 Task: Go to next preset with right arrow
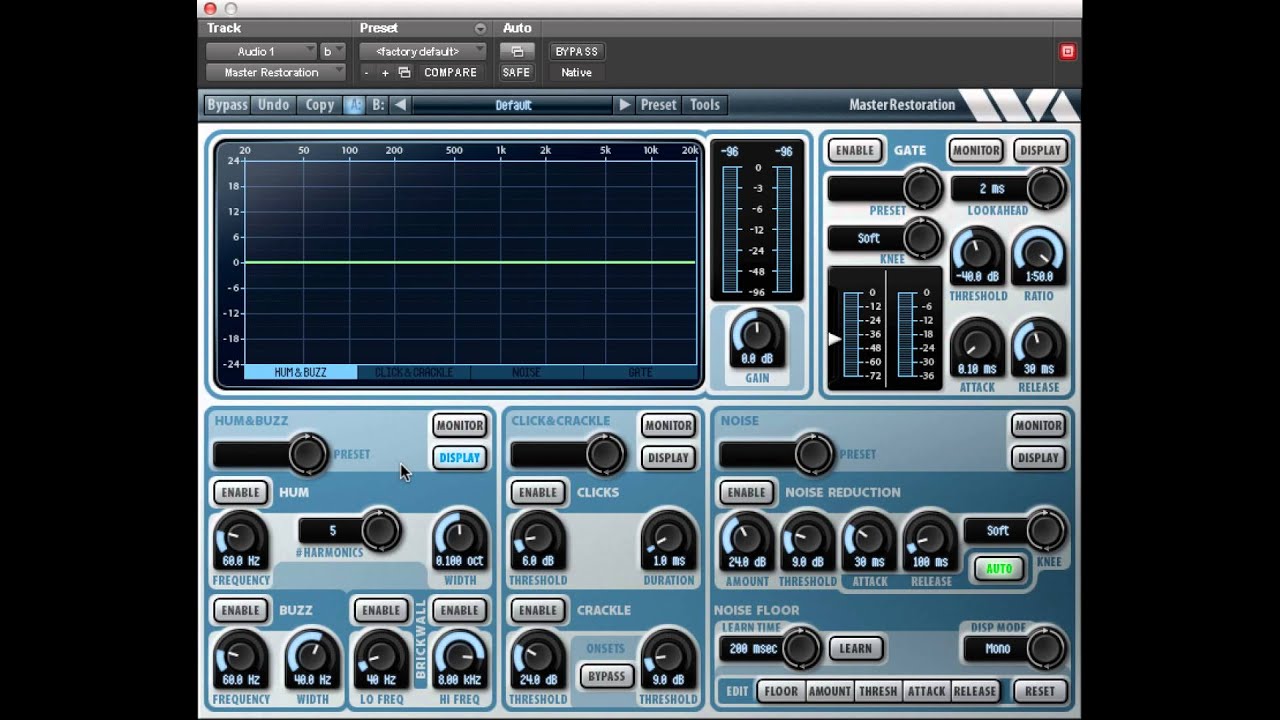click(x=624, y=104)
